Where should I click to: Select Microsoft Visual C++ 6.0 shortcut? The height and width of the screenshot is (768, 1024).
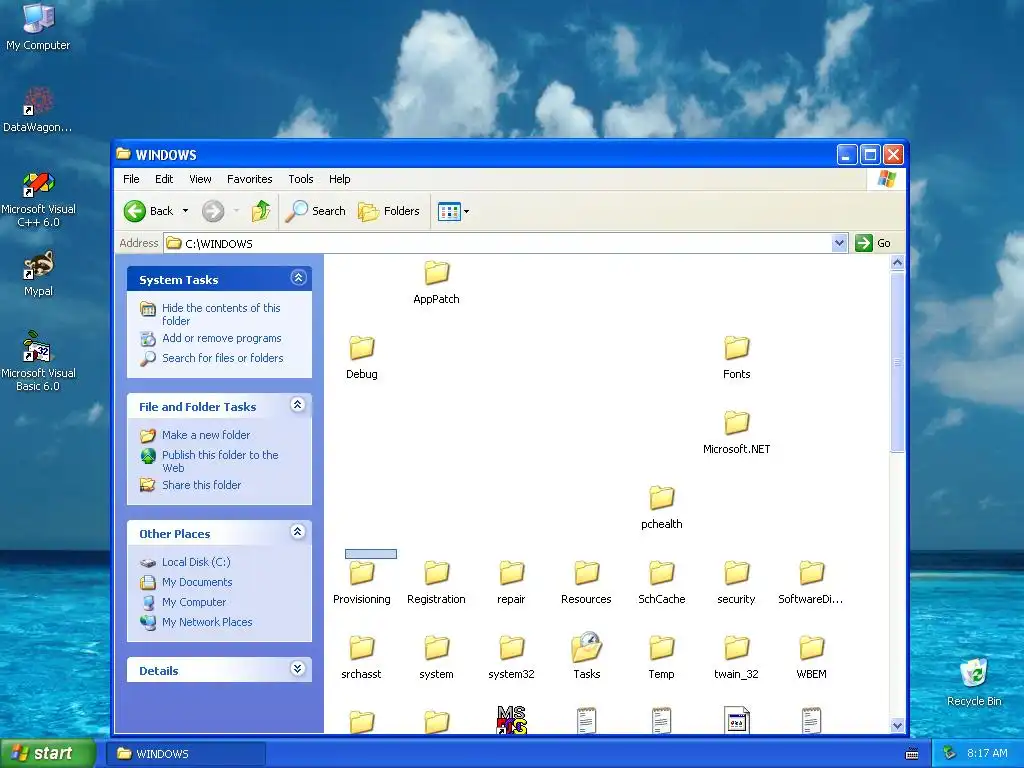(38, 199)
